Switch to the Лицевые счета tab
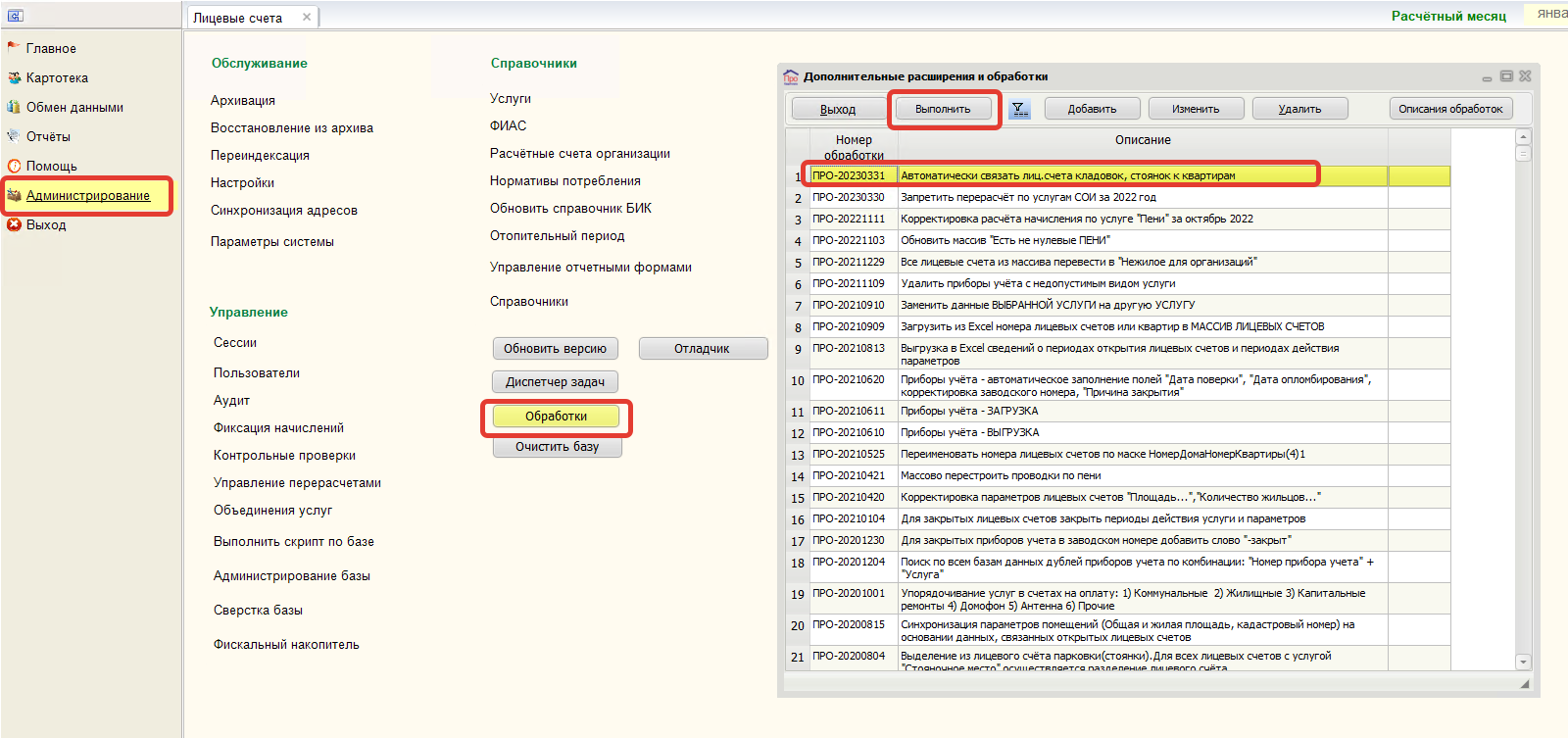The height and width of the screenshot is (738, 1568). (237, 18)
